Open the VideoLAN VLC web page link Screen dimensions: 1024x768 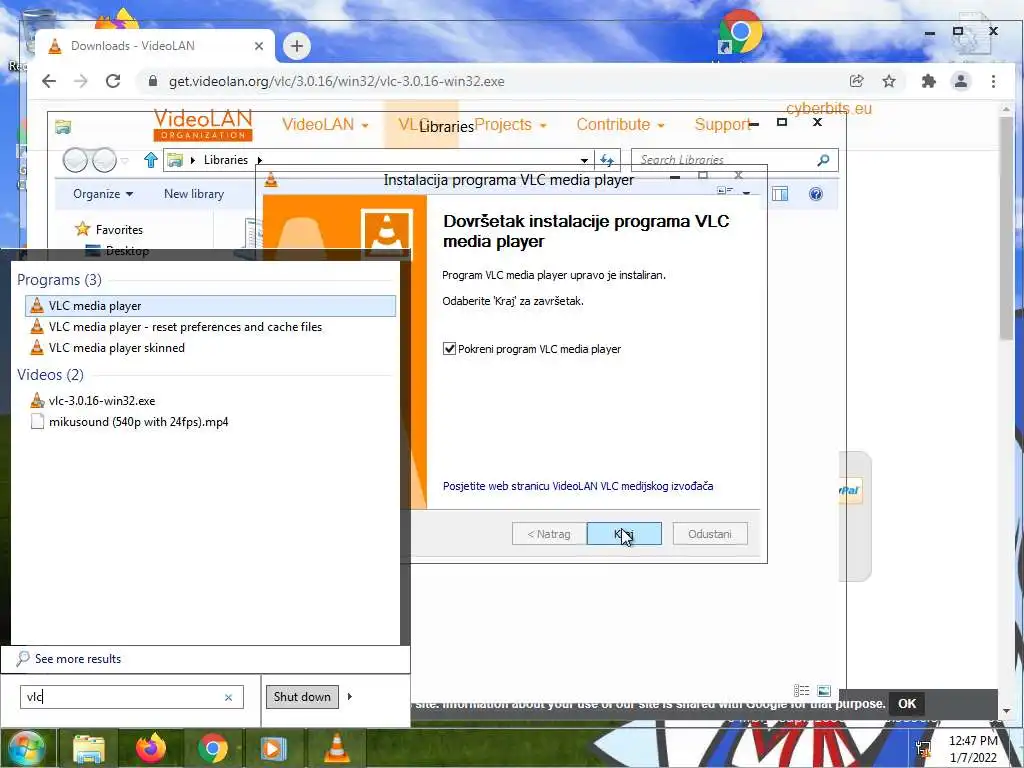point(578,486)
